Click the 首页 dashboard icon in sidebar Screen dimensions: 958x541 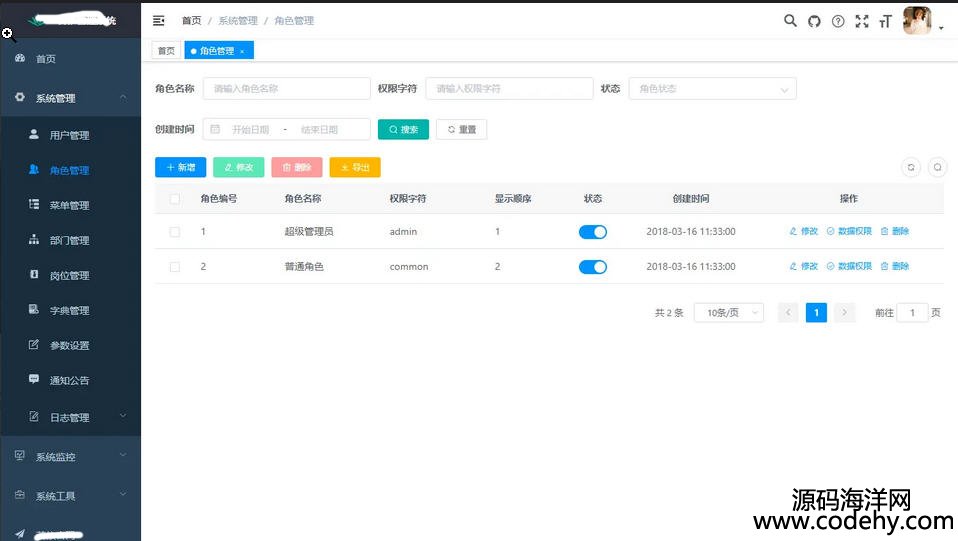[20, 58]
